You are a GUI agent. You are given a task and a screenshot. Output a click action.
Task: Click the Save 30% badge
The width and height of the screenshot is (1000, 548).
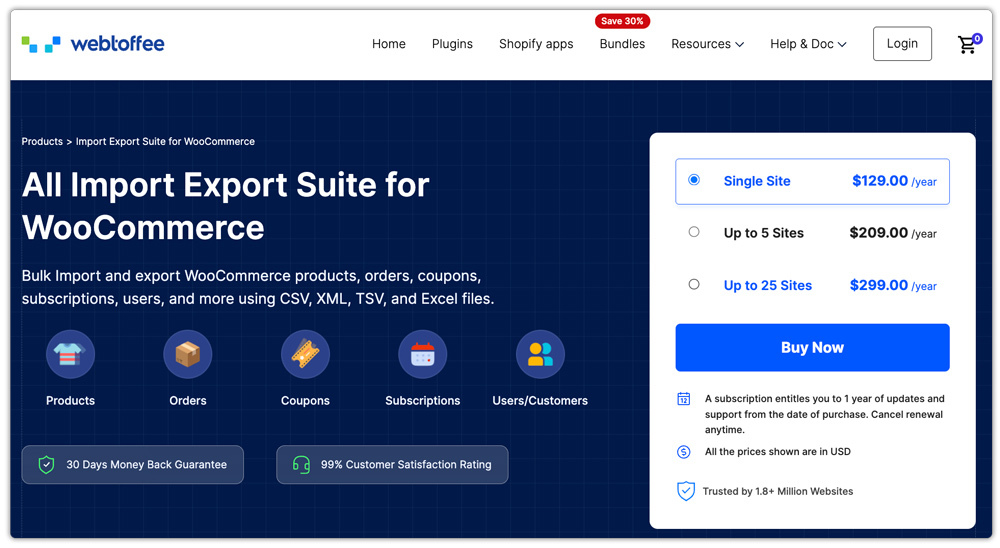coord(622,21)
